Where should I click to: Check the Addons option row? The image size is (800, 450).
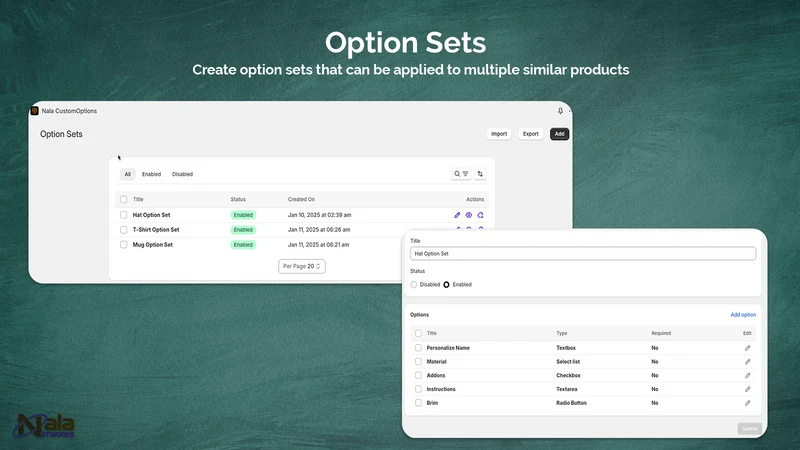(418, 376)
